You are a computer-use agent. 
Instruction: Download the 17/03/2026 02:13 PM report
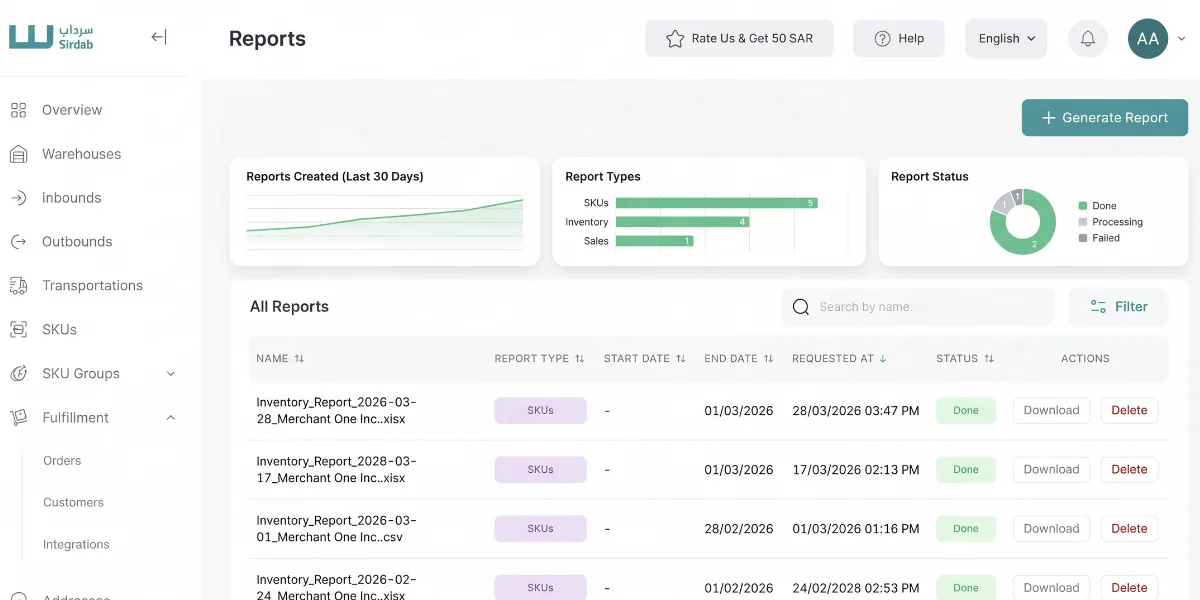tap(1051, 470)
